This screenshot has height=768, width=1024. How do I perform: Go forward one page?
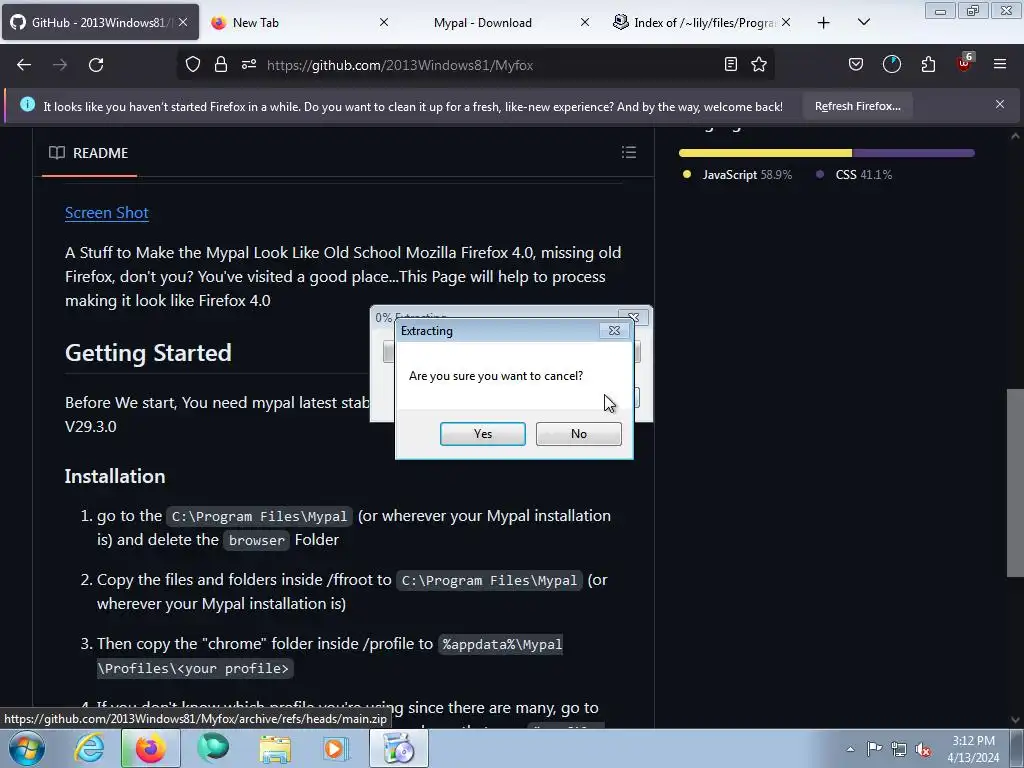click(60, 65)
